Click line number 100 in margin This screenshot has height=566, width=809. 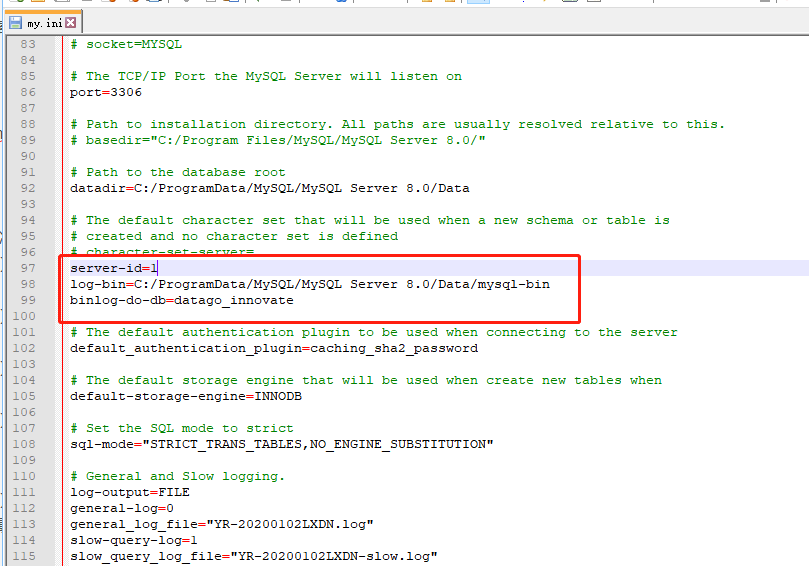[x=24, y=316]
